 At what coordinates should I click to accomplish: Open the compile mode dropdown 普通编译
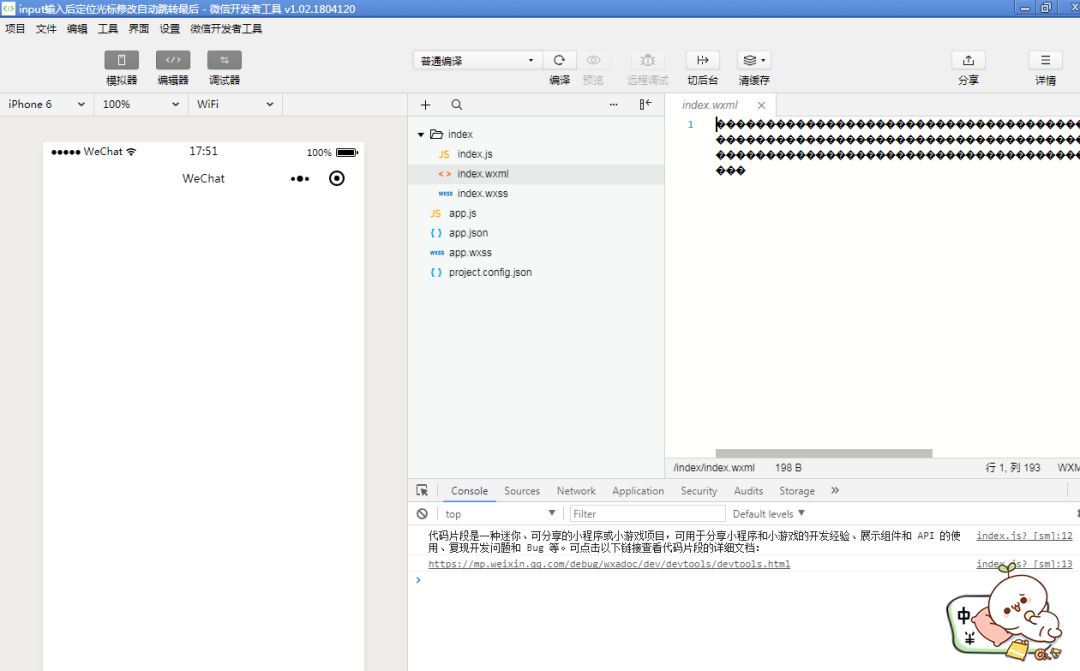pyautogui.click(x=477, y=61)
